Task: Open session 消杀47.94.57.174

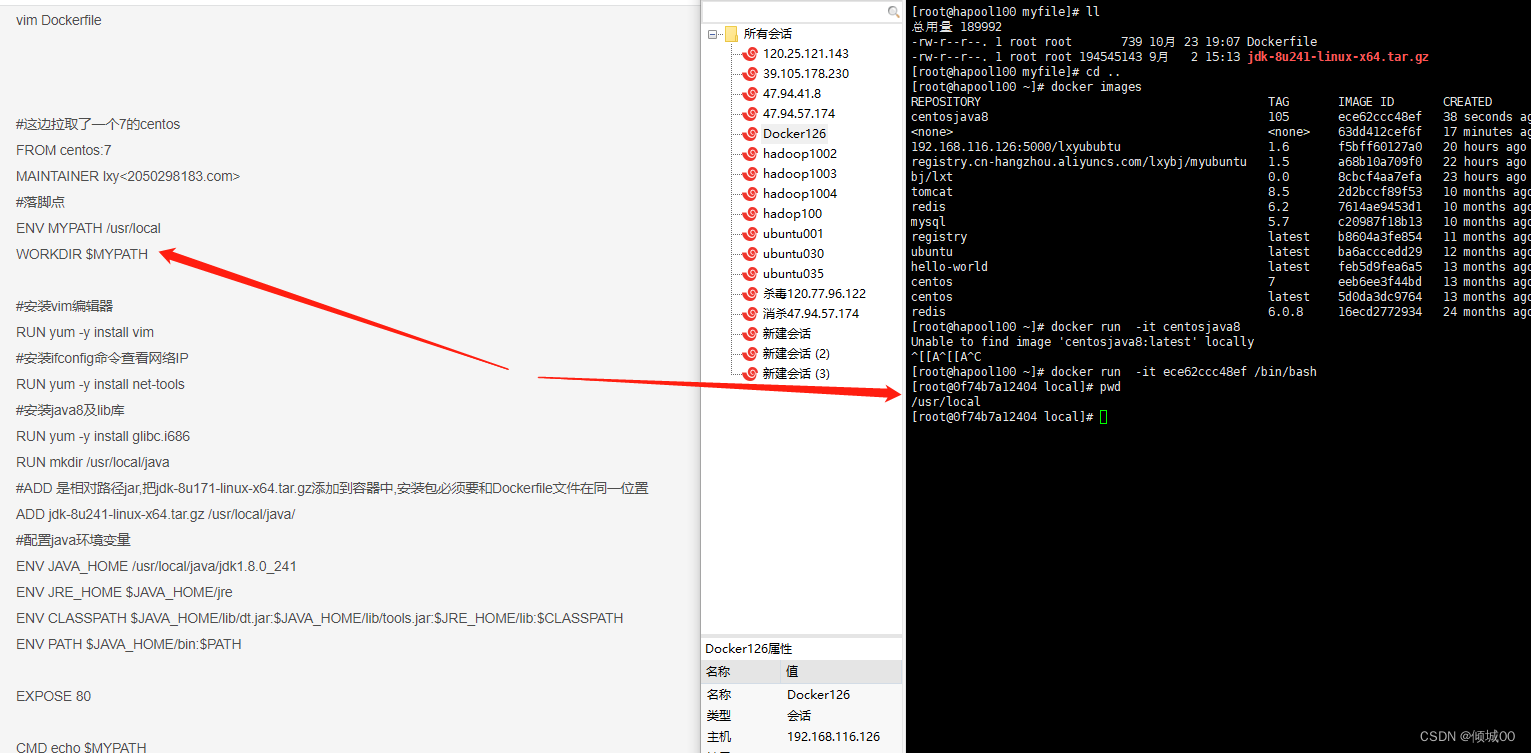Action: [x=811, y=314]
